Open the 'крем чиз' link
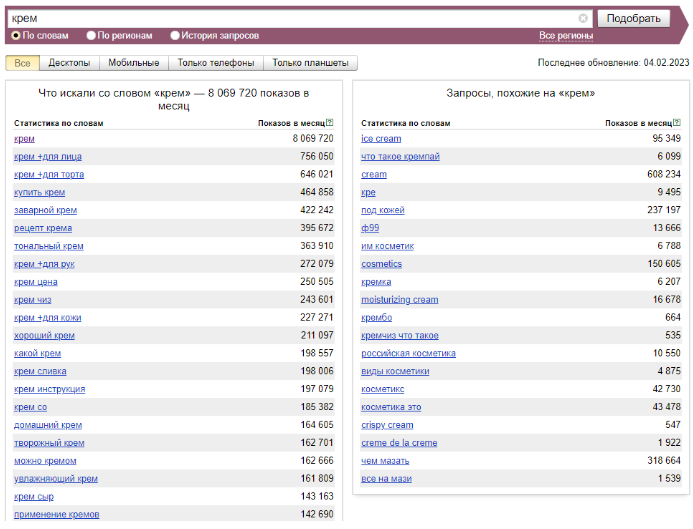Image resolution: width=693 pixels, height=529 pixels. click(33, 300)
